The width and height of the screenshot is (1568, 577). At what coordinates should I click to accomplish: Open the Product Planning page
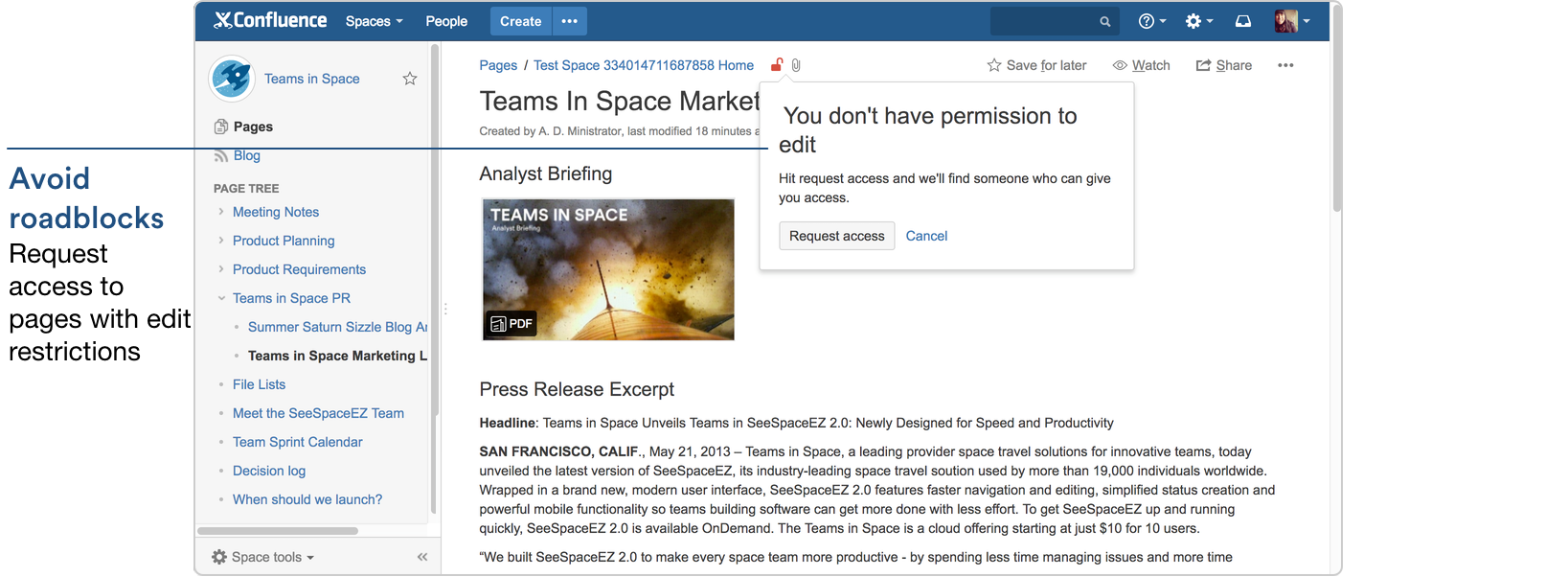(x=284, y=241)
